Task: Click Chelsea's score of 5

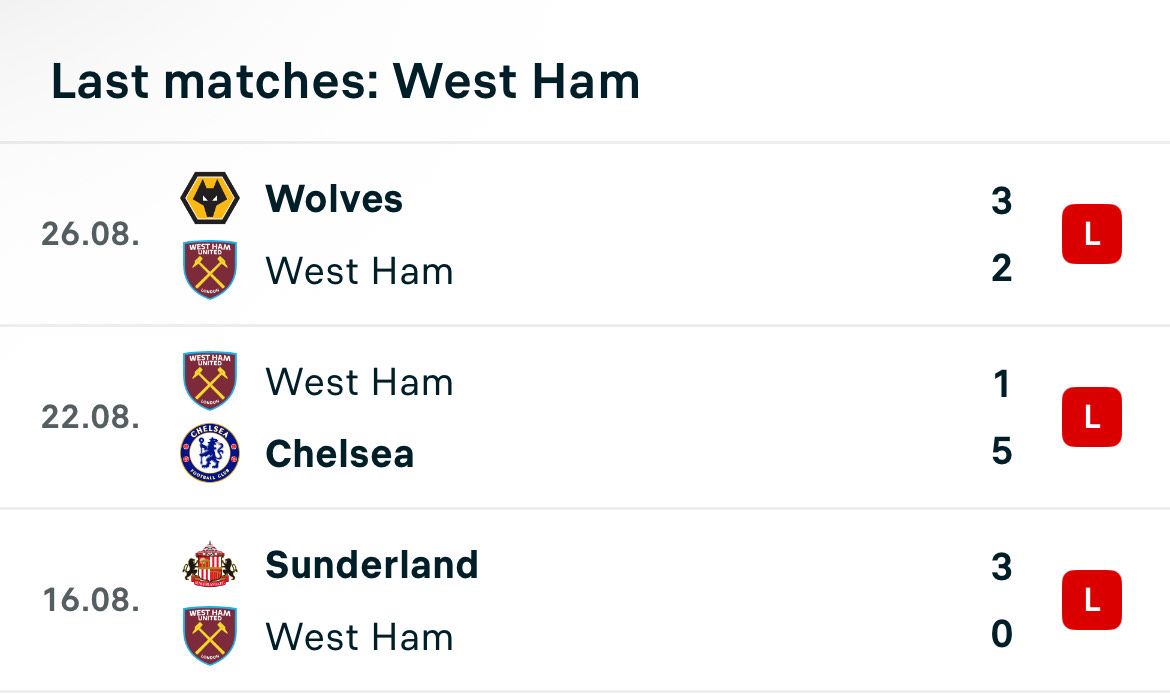Action: (x=1001, y=451)
